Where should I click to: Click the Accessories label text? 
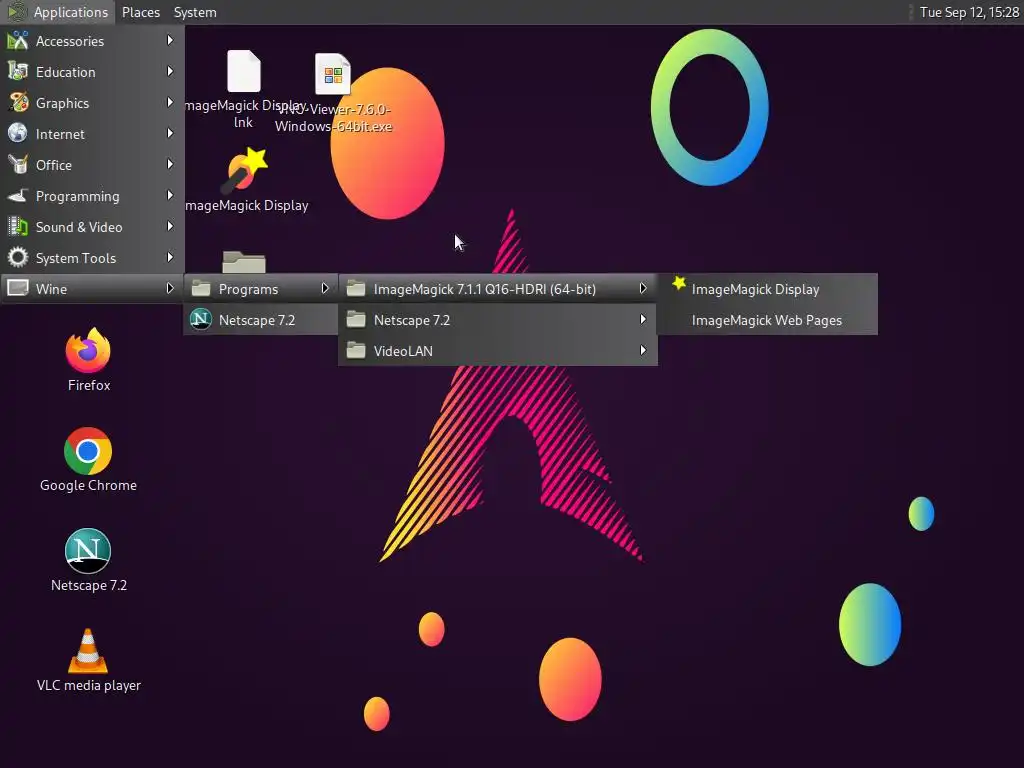[x=70, y=41]
